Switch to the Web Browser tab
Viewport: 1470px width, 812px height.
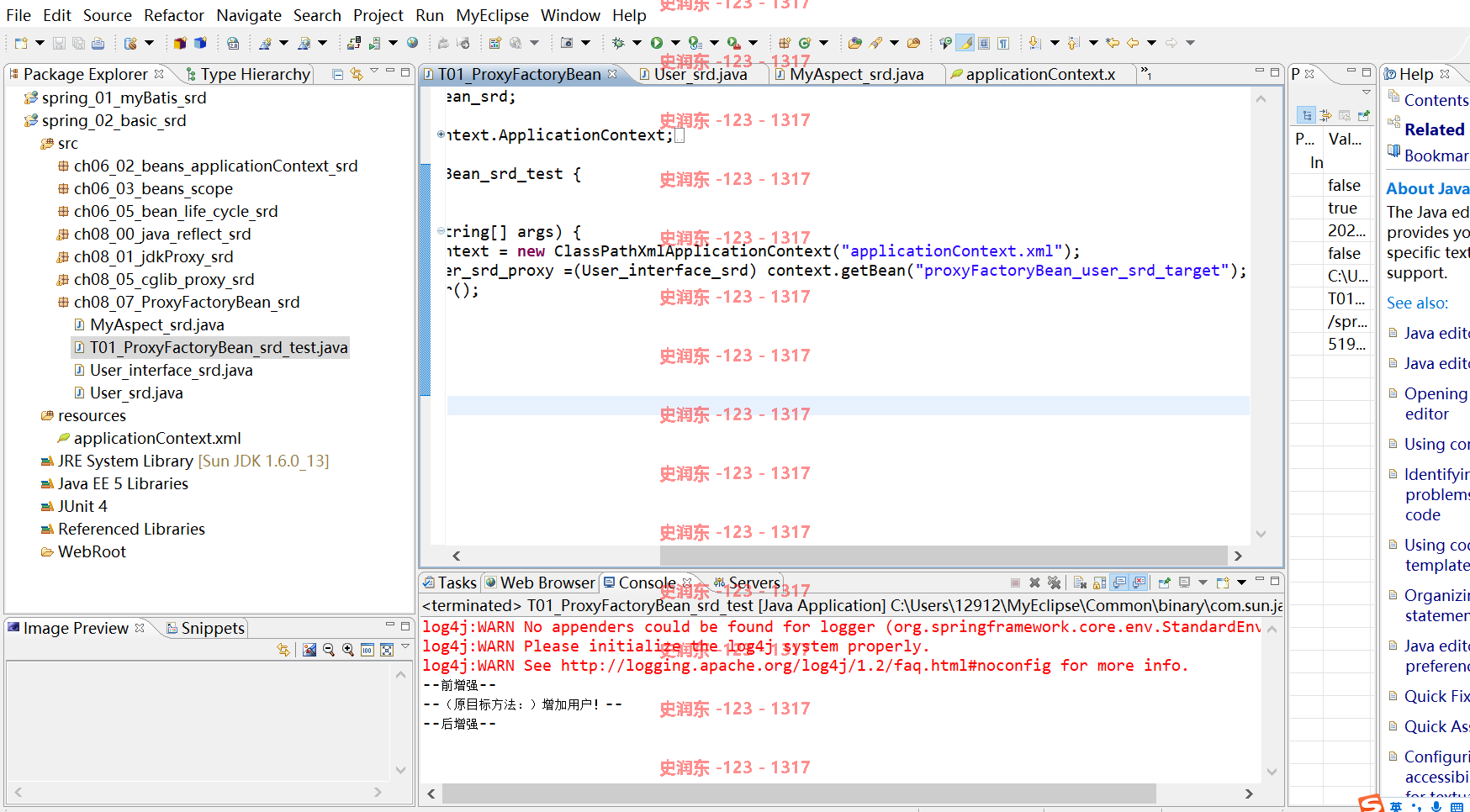(540, 583)
